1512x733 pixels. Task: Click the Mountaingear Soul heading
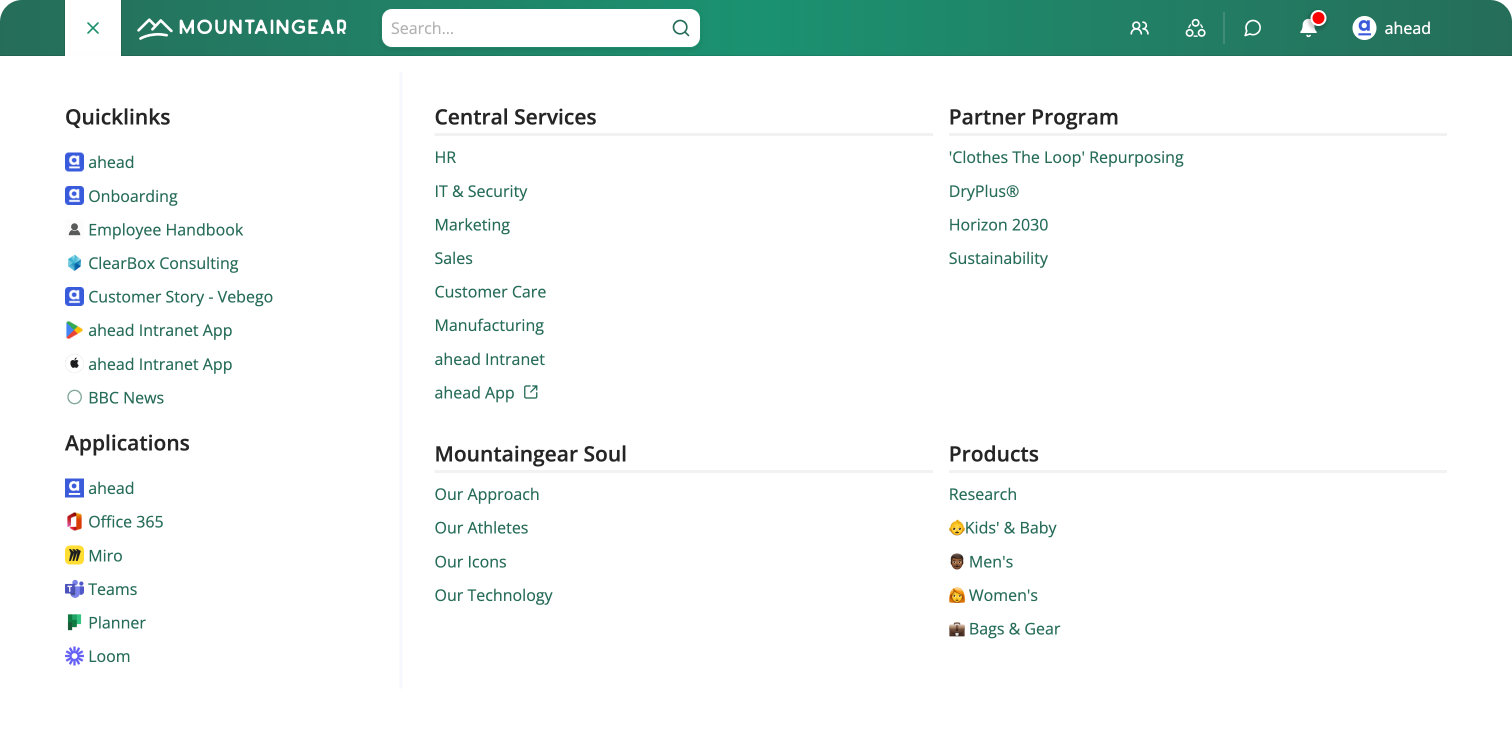click(530, 454)
